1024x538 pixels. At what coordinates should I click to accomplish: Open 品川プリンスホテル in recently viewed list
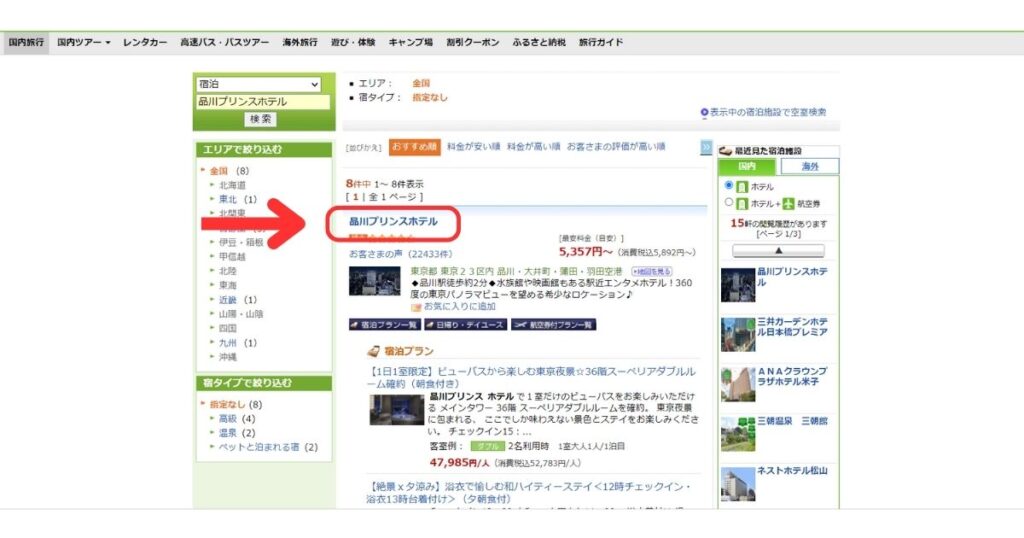(792, 277)
